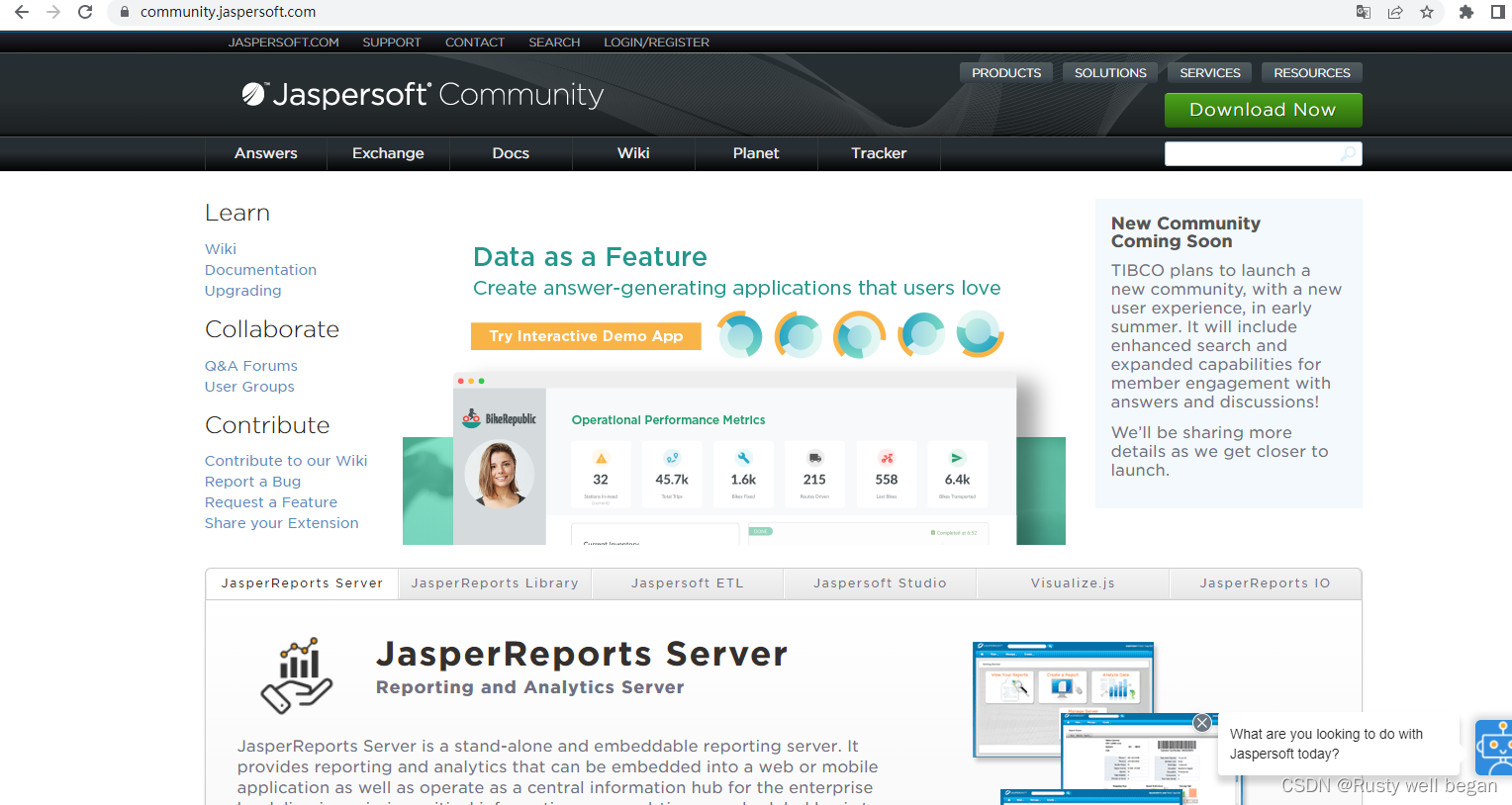This screenshot has height=805, width=1512.
Task: Open the browser extensions puzzle icon
Action: point(1466,12)
